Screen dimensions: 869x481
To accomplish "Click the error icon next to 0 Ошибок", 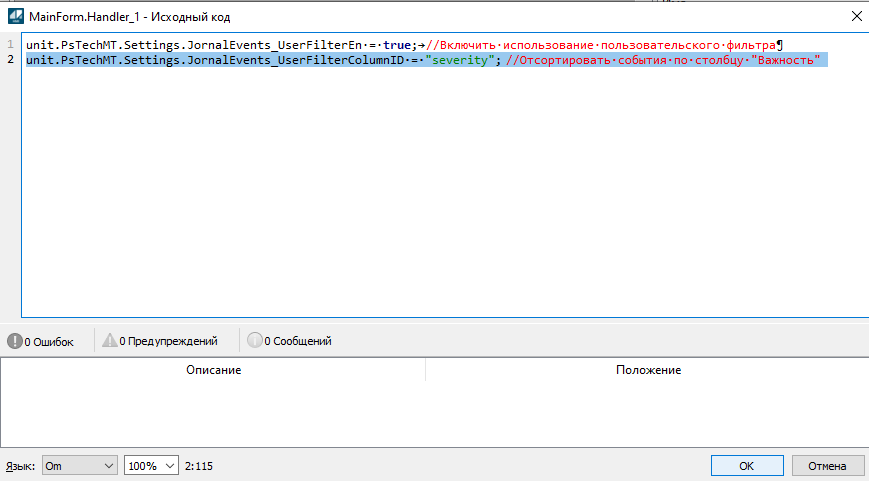I will click(14, 341).
